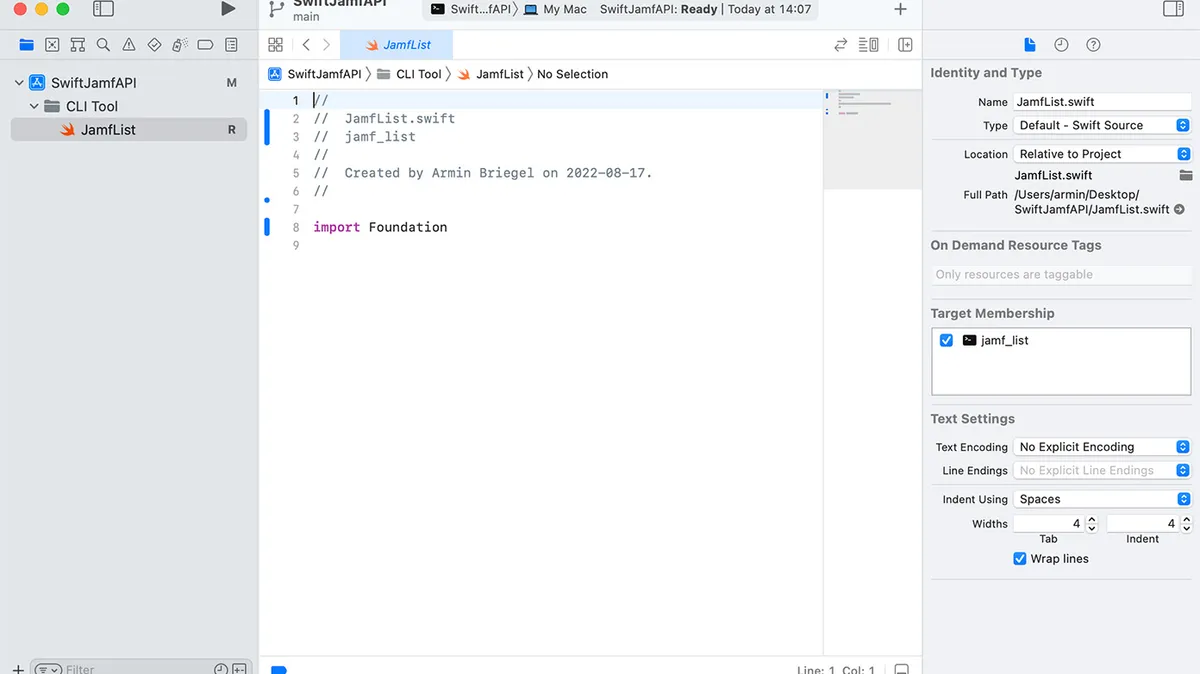Image resolution: width=1200 pixels, height=674 pixels.
Task: Open the Find navigator magnifying glass
Action: point(104,44)
